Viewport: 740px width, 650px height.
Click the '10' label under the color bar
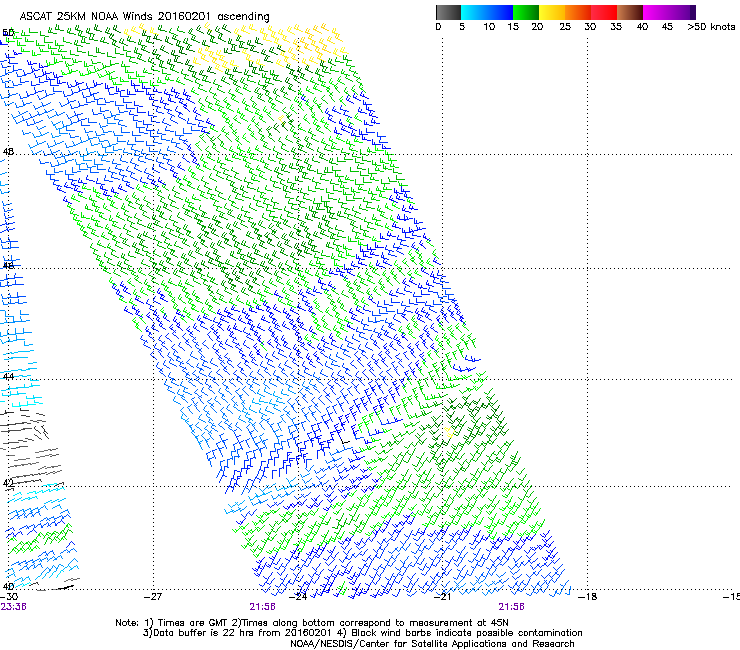click(489, 26)
